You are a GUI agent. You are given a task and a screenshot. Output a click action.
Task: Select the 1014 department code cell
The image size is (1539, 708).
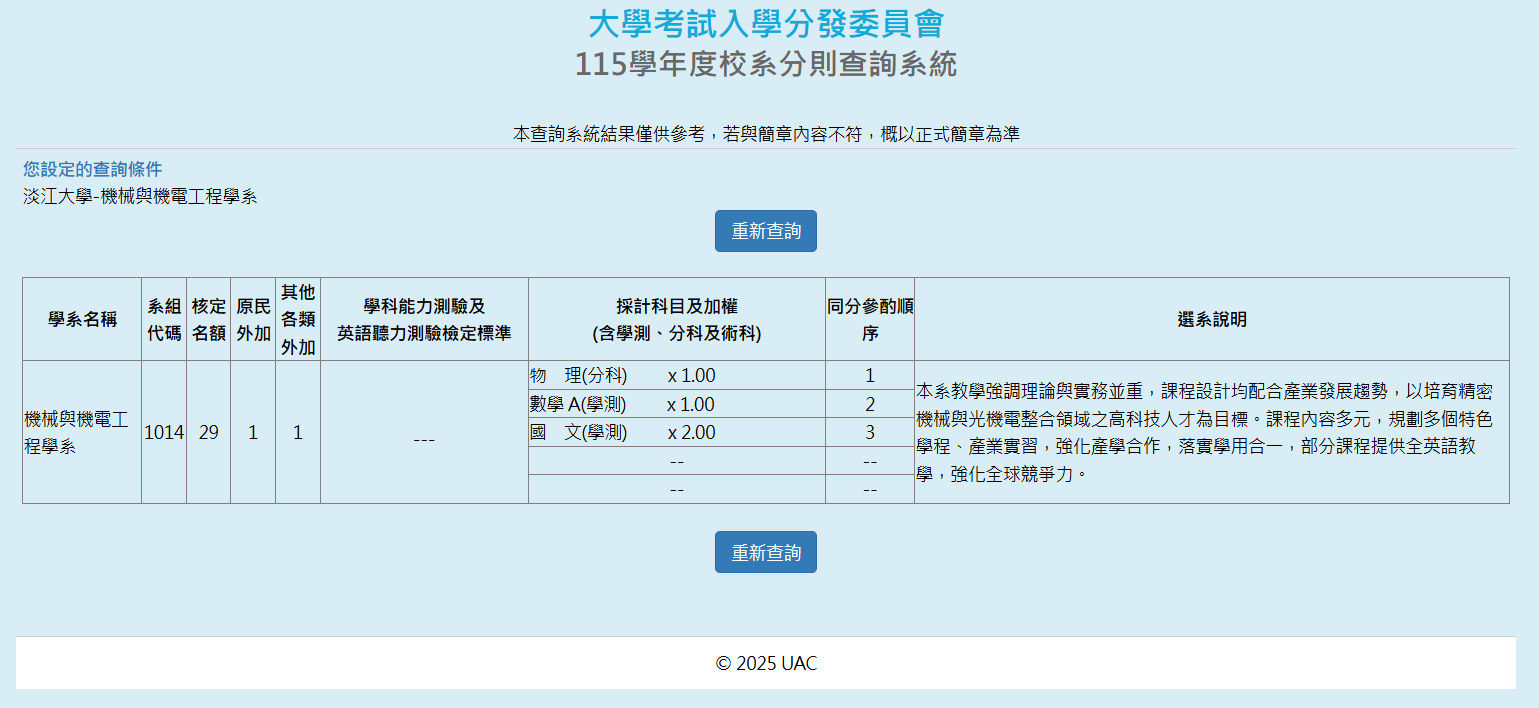coord(164,433)
